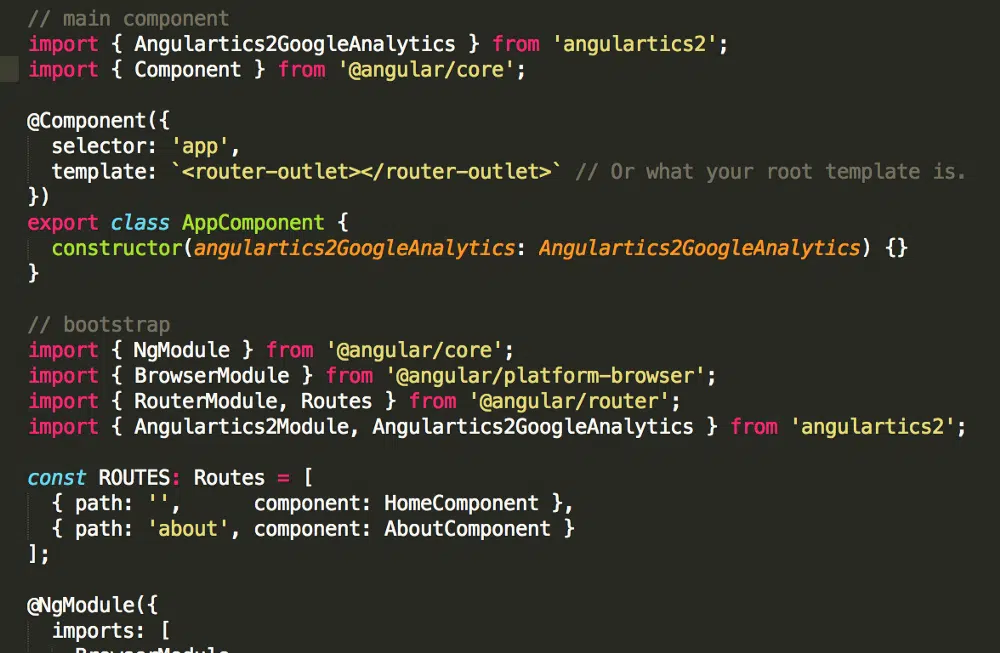The width and height of the screenshot is (1000, 653).
Task: Place cursor on the '// bootstrap' comment
Action: tap(99, 325)
